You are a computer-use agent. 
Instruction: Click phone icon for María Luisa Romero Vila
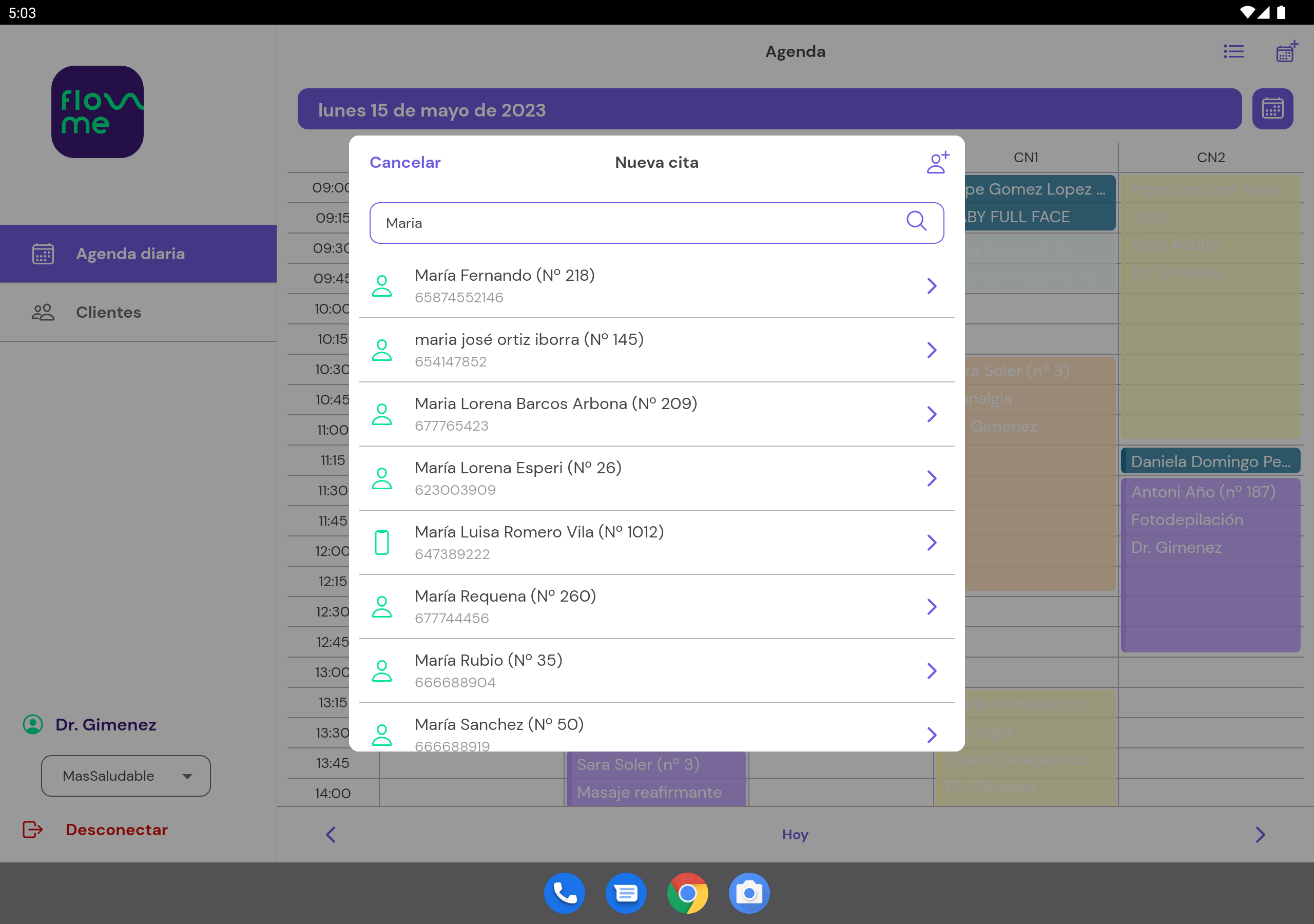(x=382, y=542)
